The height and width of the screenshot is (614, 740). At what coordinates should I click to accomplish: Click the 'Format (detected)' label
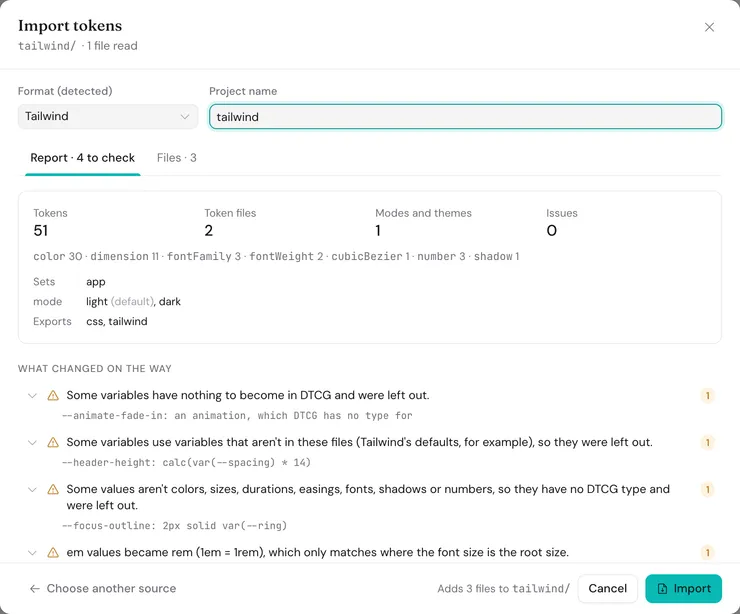pyautogui.click(x=65, y=91)
